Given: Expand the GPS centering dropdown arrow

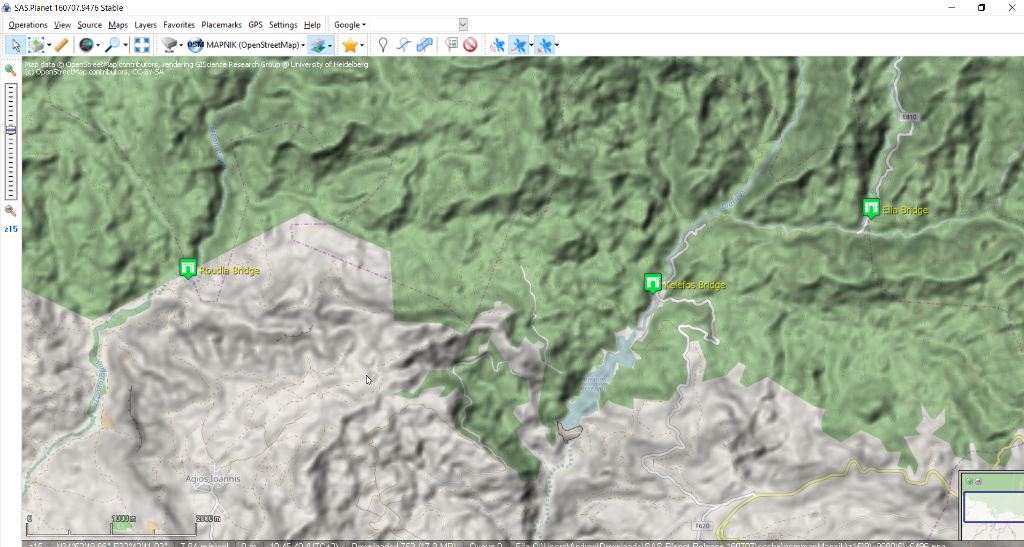Looking at the screenshot, I should click(556, 46).
